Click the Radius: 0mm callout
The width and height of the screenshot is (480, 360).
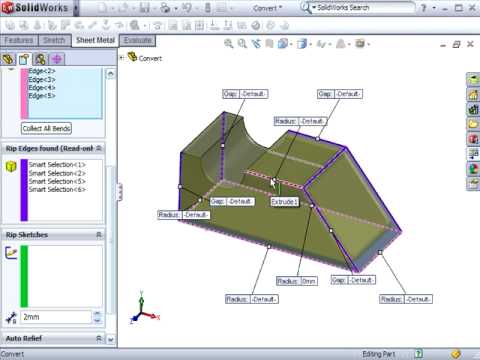pos(297,281)
